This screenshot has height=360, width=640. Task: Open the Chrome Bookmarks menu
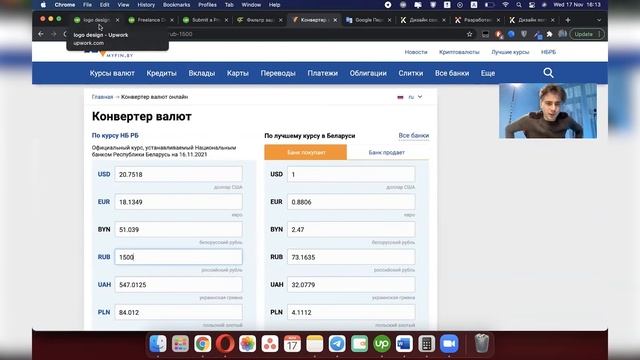point(176,5)
